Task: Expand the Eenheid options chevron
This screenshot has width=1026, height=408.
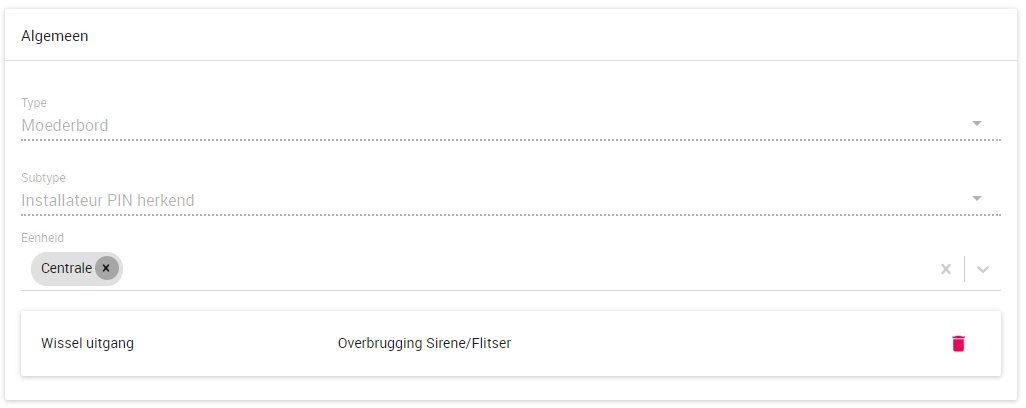Action: 983,269
